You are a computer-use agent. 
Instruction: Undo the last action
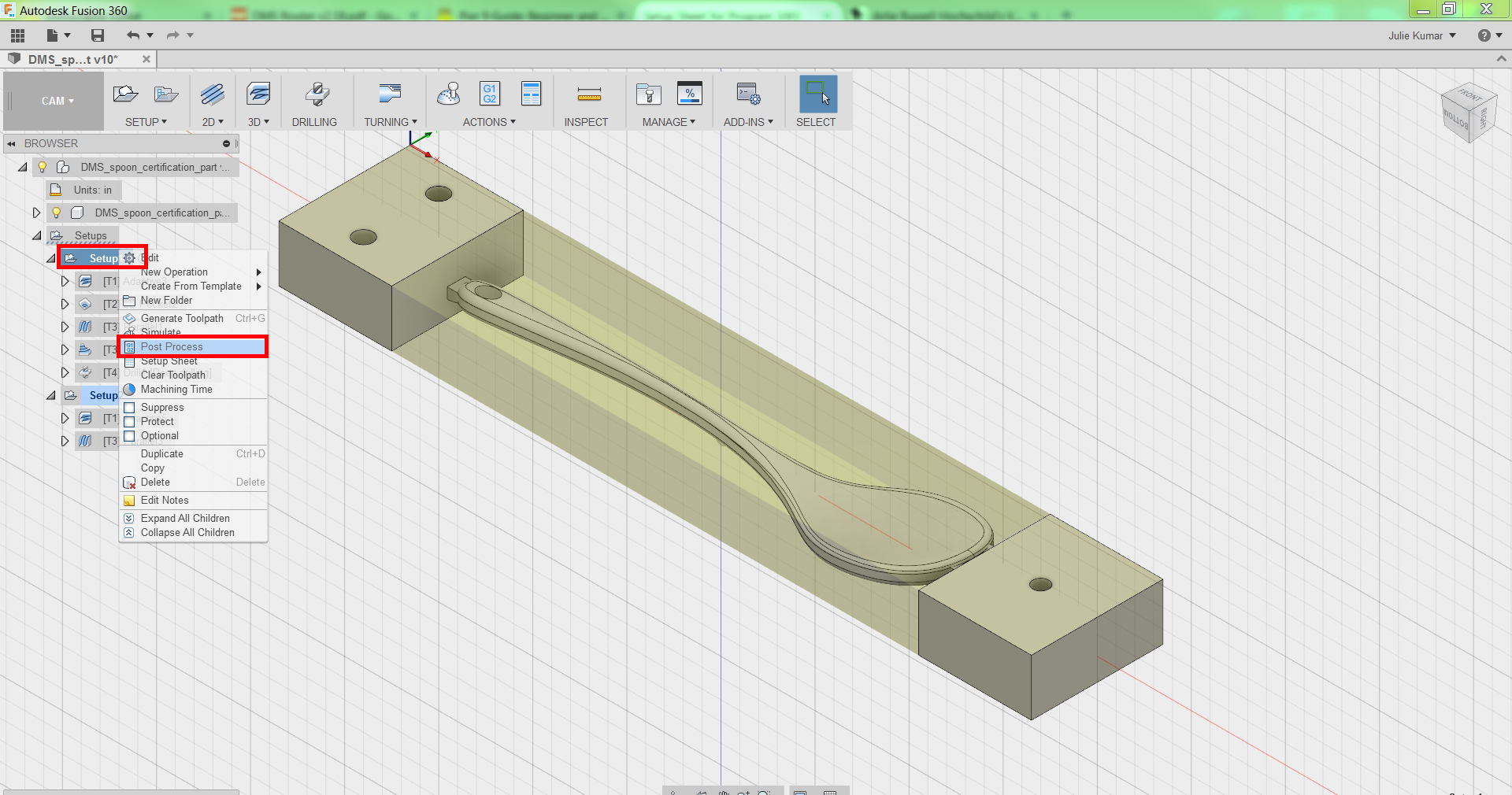(132, 35)
